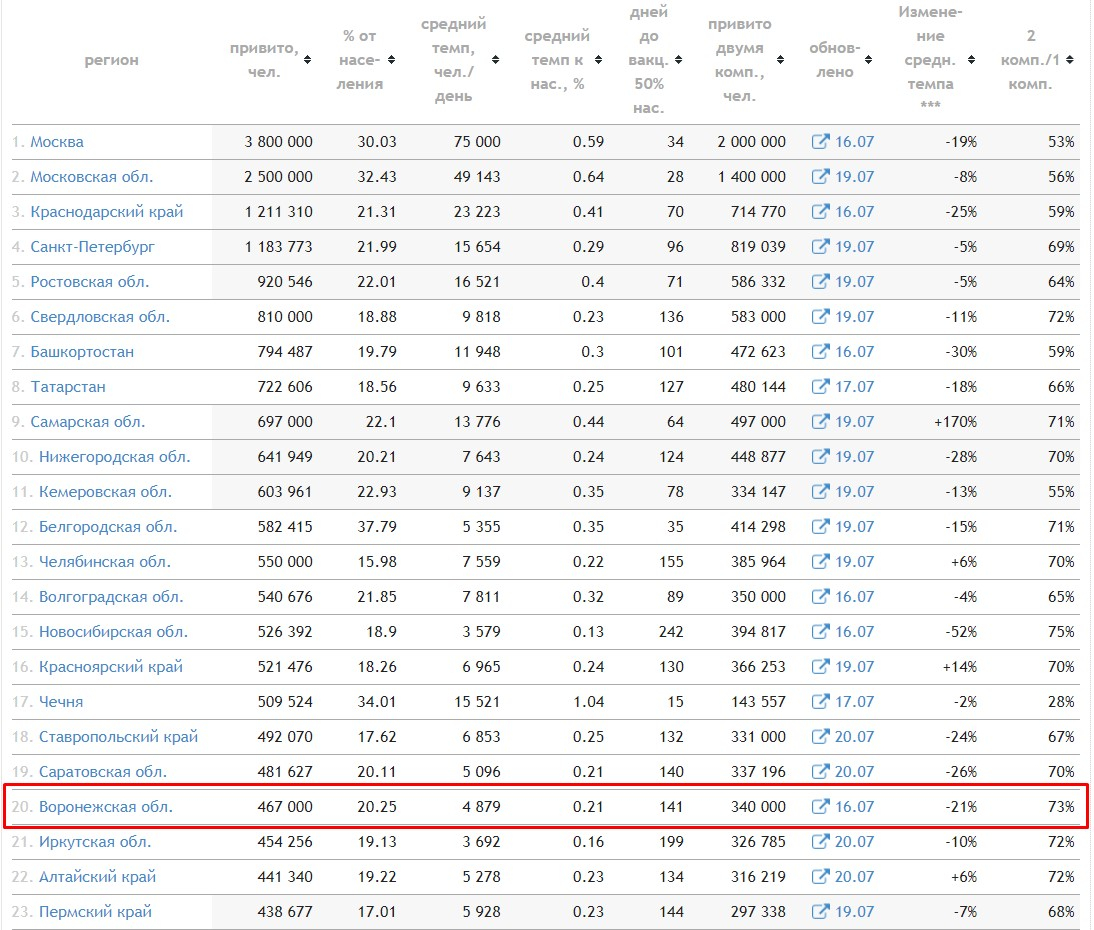The height and width of the screenshot is (930, 1094).
Task: Click external link icon for Пермский край
Action: [820, 912]
